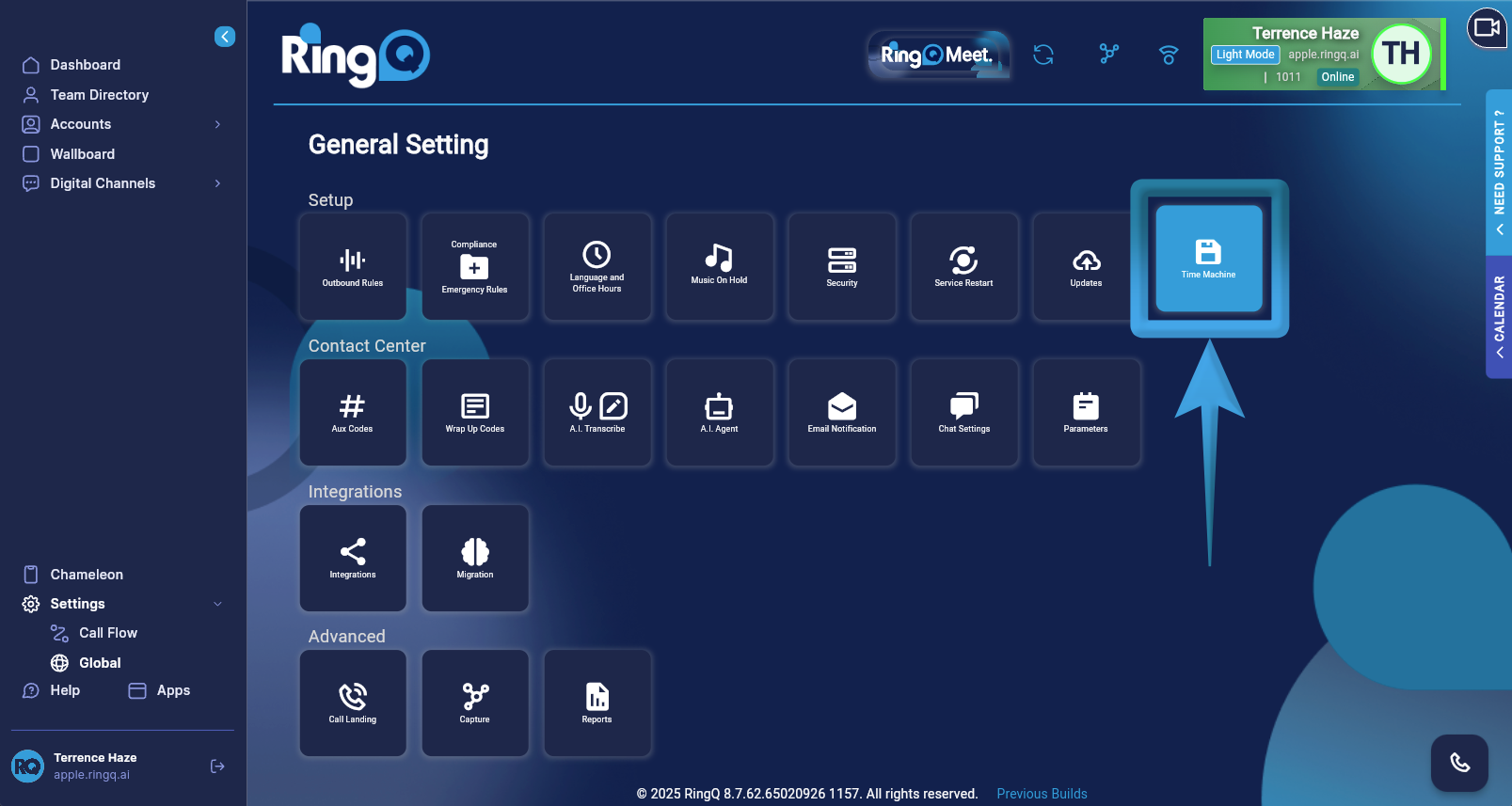
Task: Open the Call Landing tile
Action: coord(353,703)
